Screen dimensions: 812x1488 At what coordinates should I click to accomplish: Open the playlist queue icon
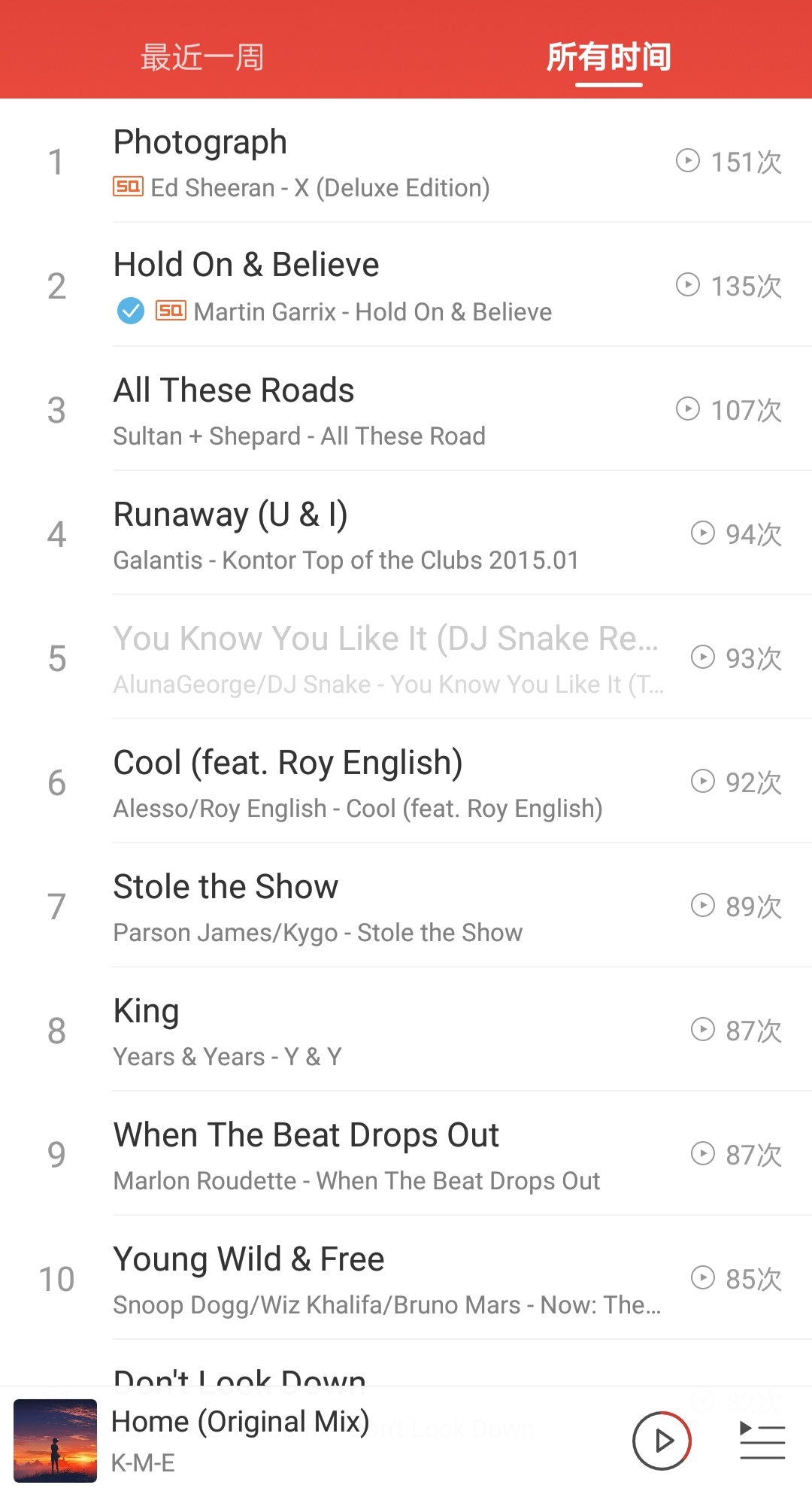(x=762, y=1441)
